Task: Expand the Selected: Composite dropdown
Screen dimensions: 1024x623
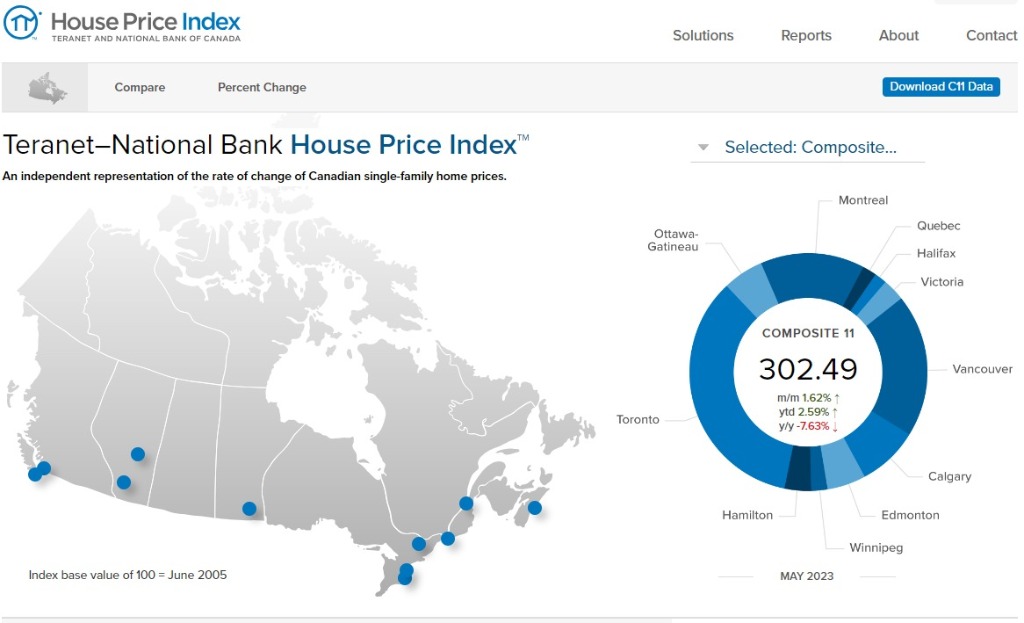Action: [x=808, y=148]
